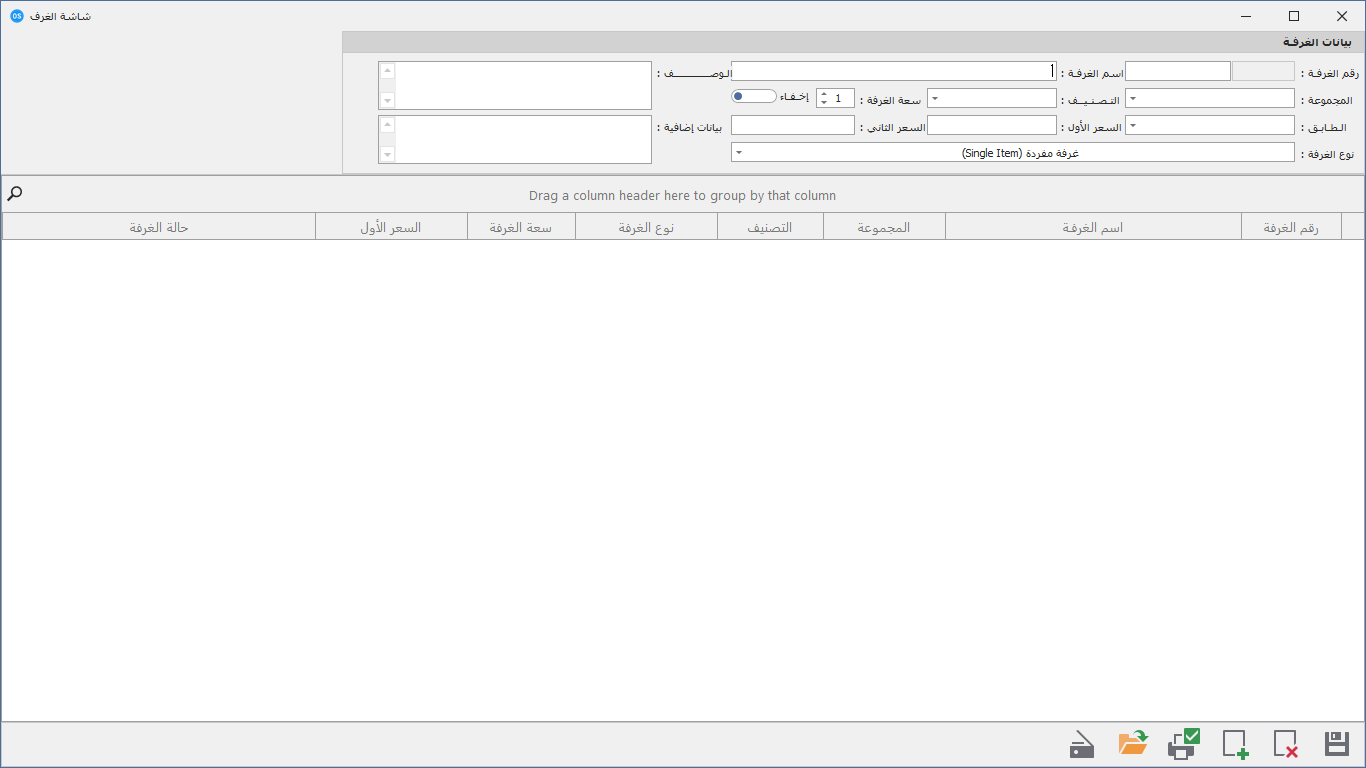Click the delete room icon with red X
Screen dimensions: 1366x768
click(x=1286, y=744)
